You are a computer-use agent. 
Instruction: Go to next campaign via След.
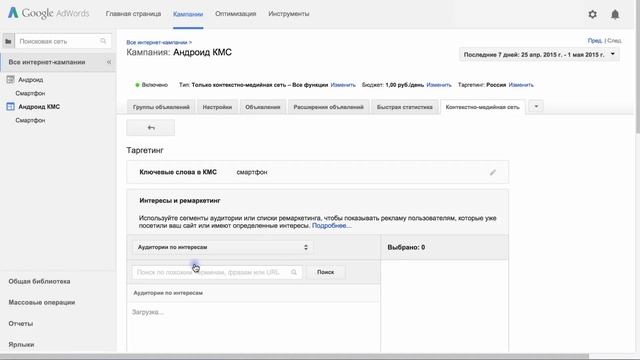614,40
